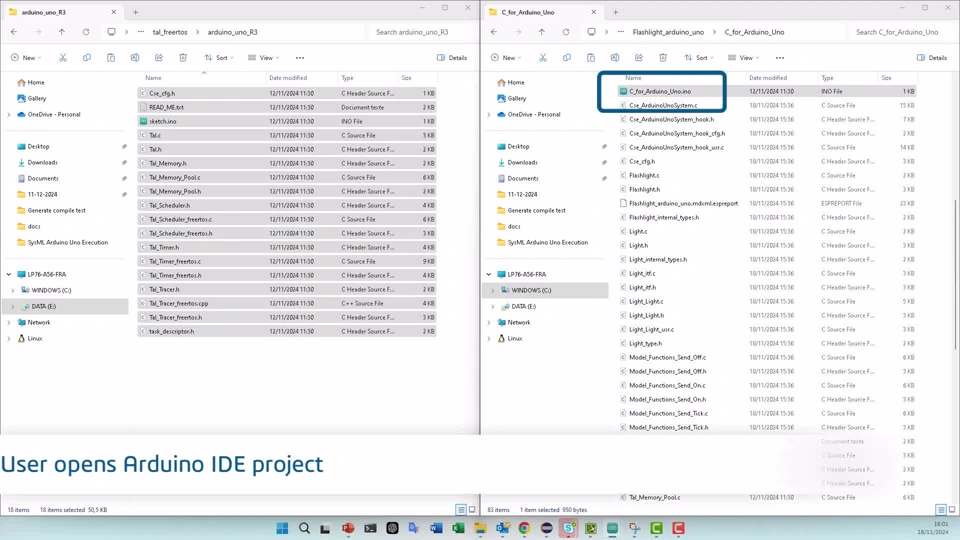Open File Explorer icon on taskbar
Image resolution: width=960 pixels, height=540 pixels.
pos(480,528)
